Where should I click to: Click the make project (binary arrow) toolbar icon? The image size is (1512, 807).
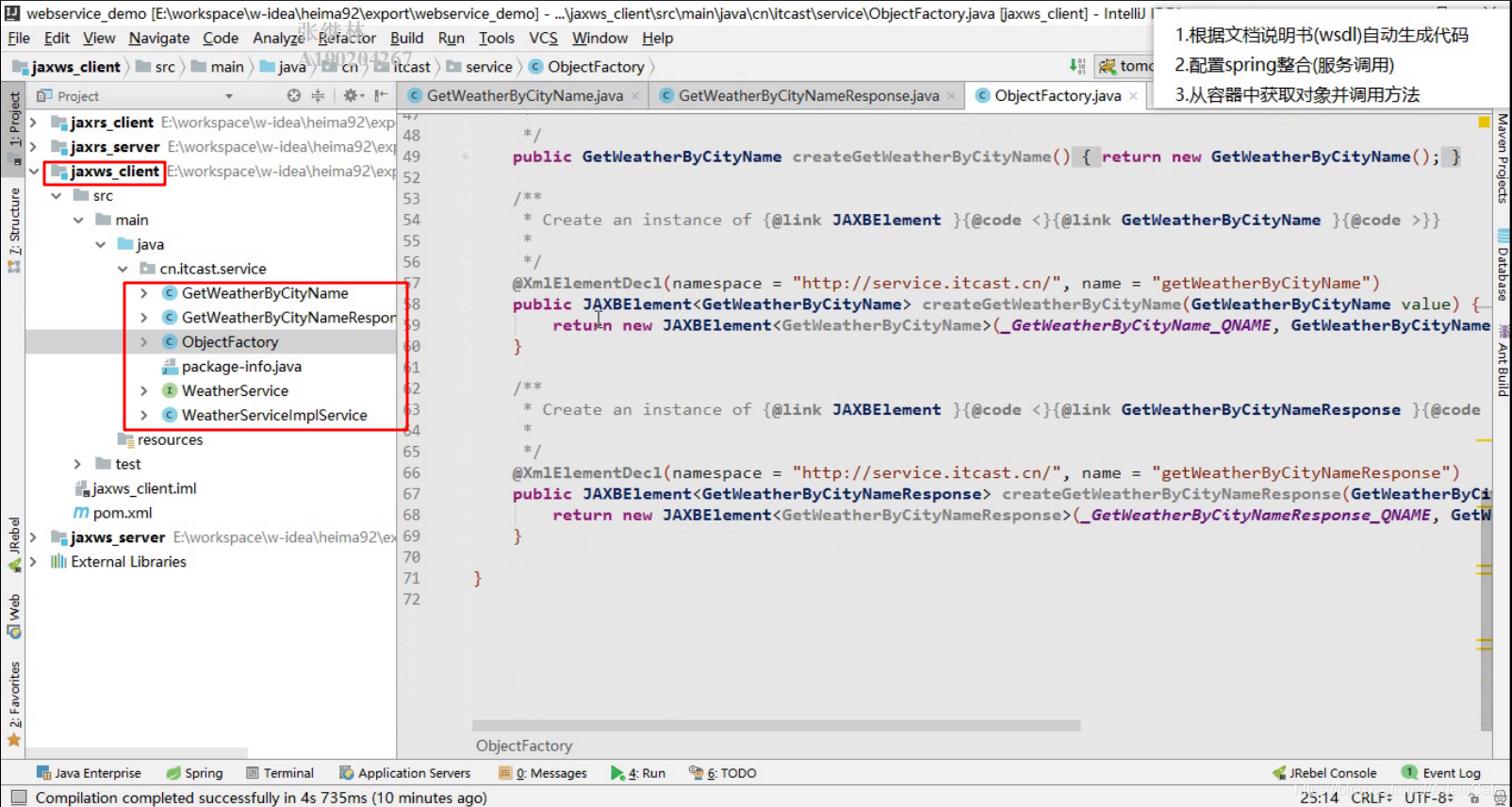coord(1077,66)
